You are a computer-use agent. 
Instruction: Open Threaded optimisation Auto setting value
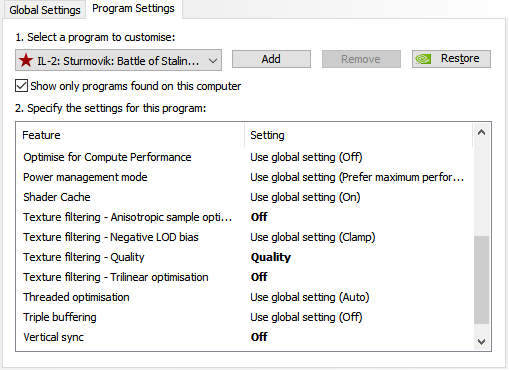click(x=310, y=297)
